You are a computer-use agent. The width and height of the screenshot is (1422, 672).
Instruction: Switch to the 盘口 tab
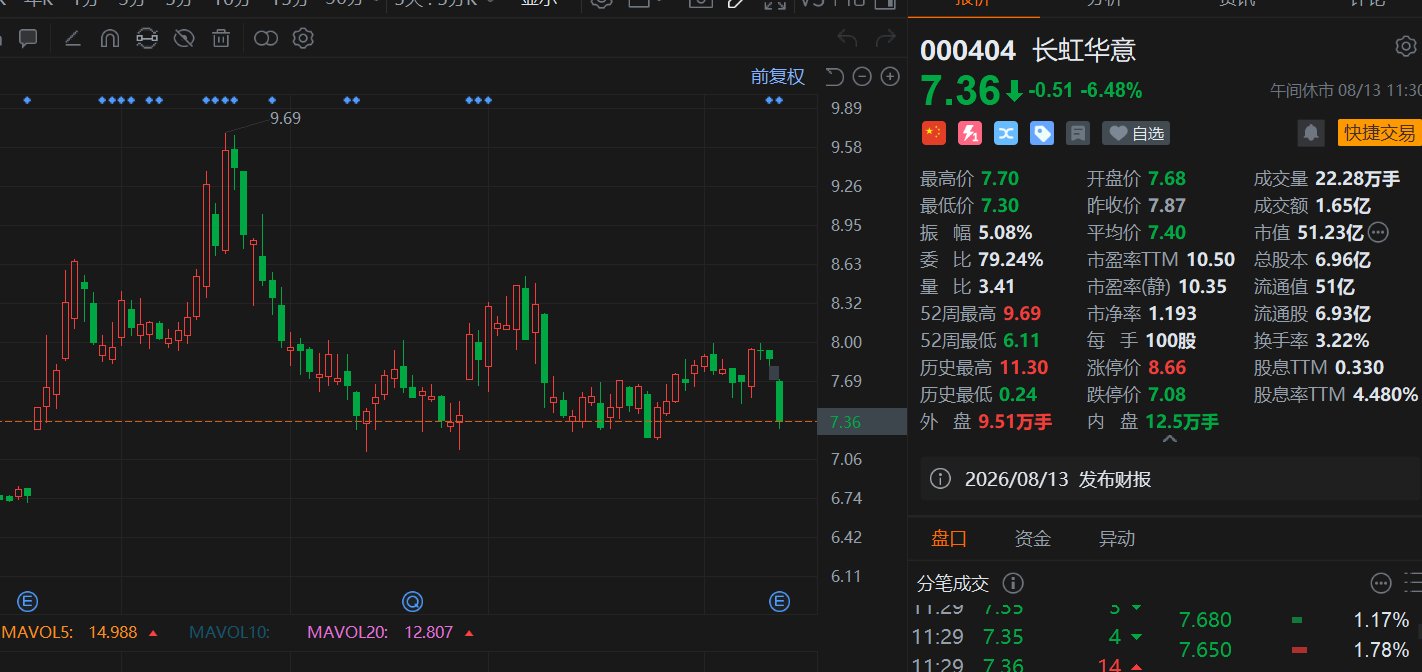(949, 539)
